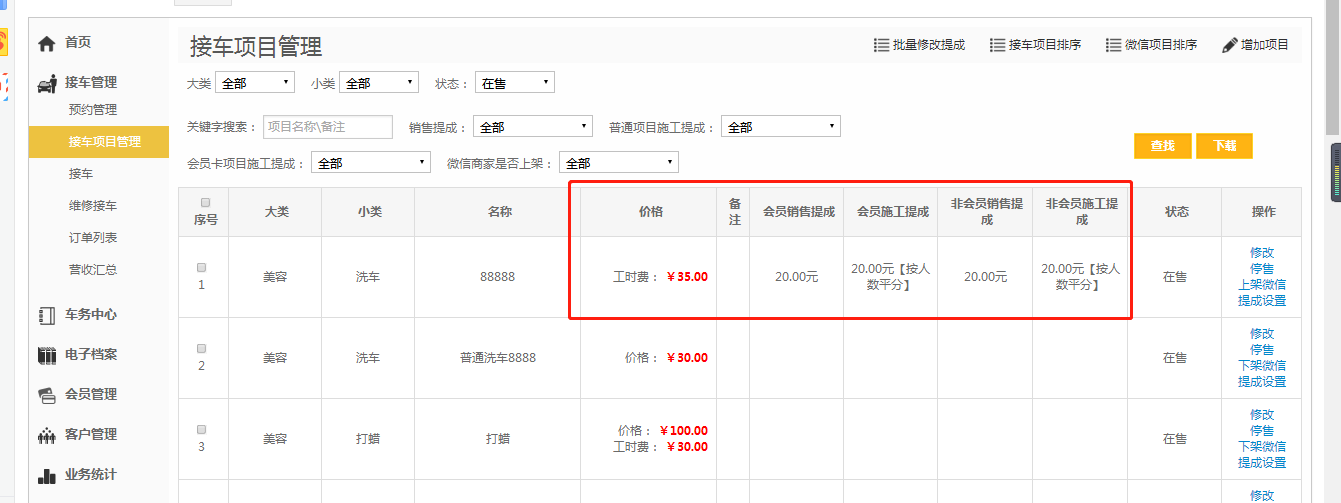Toggle the select-all checkbox in 序号 header

point(205,202)
